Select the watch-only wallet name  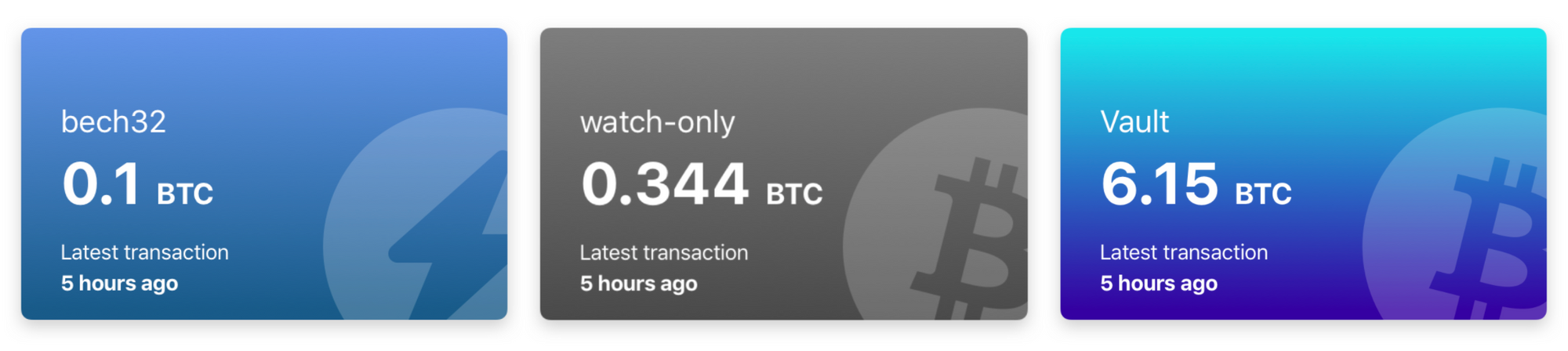tap(657, 122)
